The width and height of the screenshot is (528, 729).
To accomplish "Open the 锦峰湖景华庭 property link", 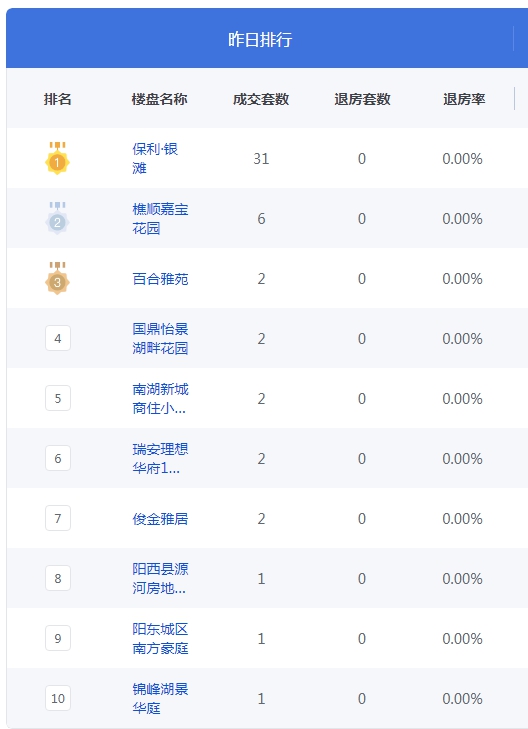I will [x=160, y=698].
